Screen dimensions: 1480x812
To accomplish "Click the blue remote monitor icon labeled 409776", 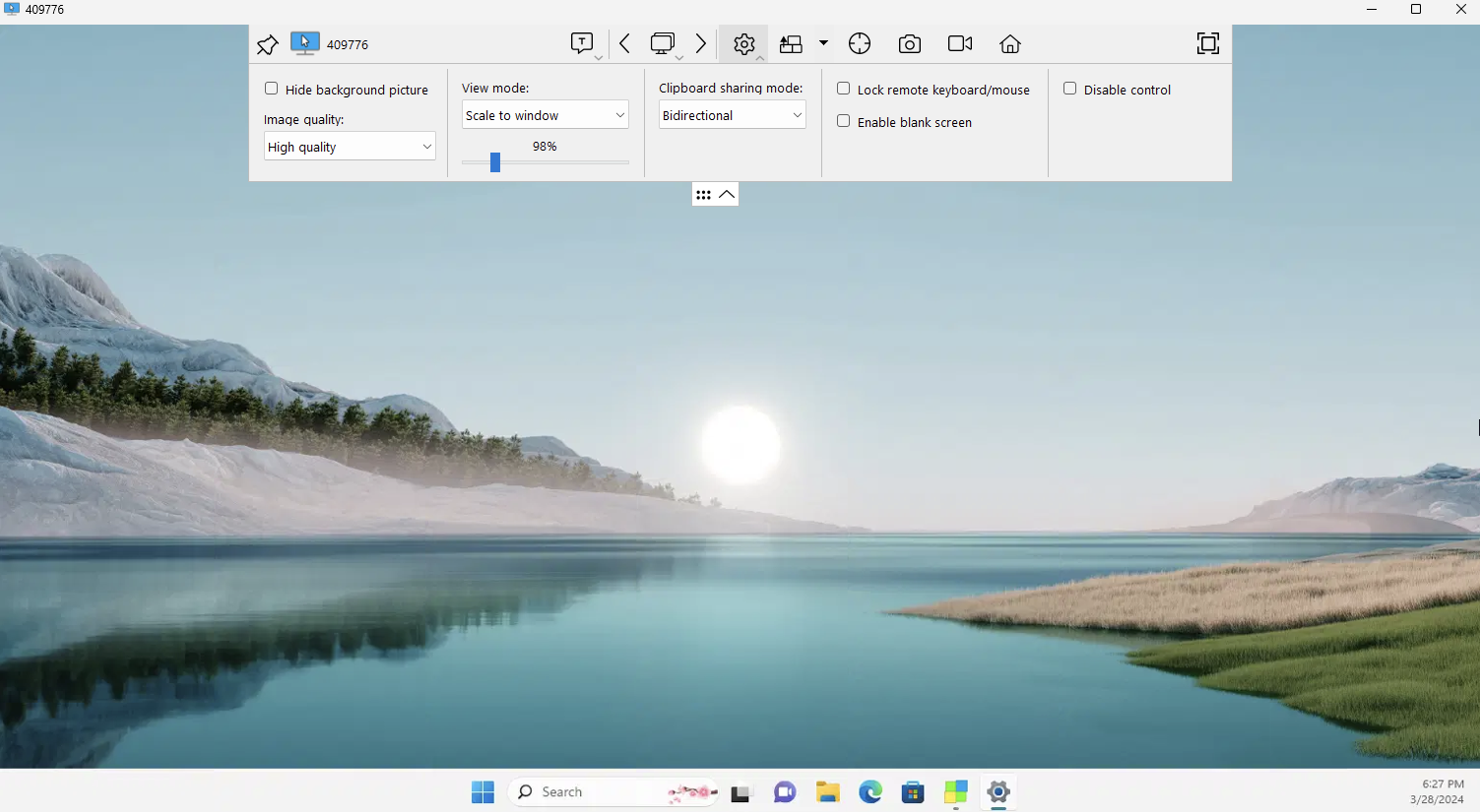I will [x=304, y=44].
